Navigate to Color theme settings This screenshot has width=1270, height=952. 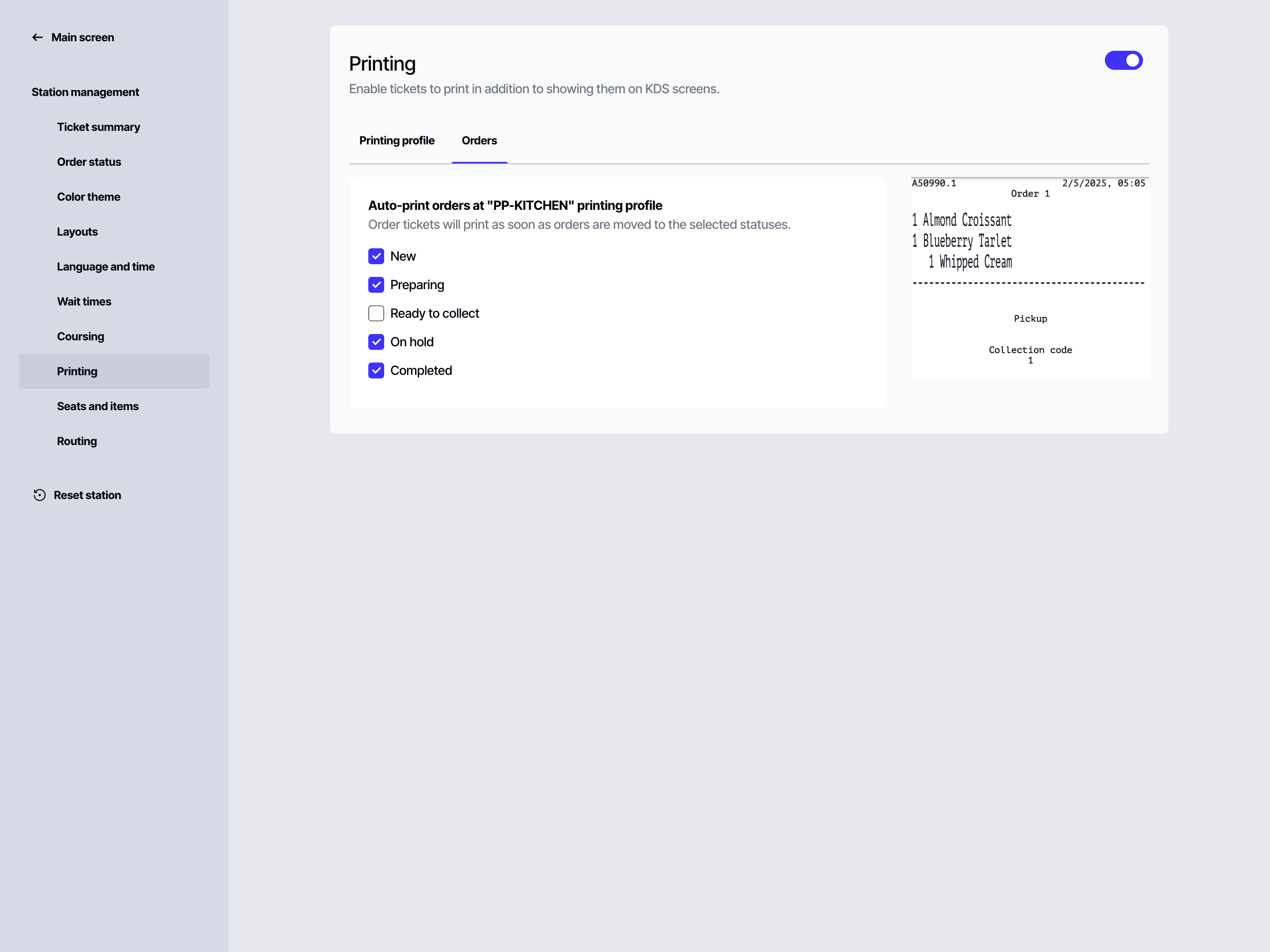click(x=89, y=197)
